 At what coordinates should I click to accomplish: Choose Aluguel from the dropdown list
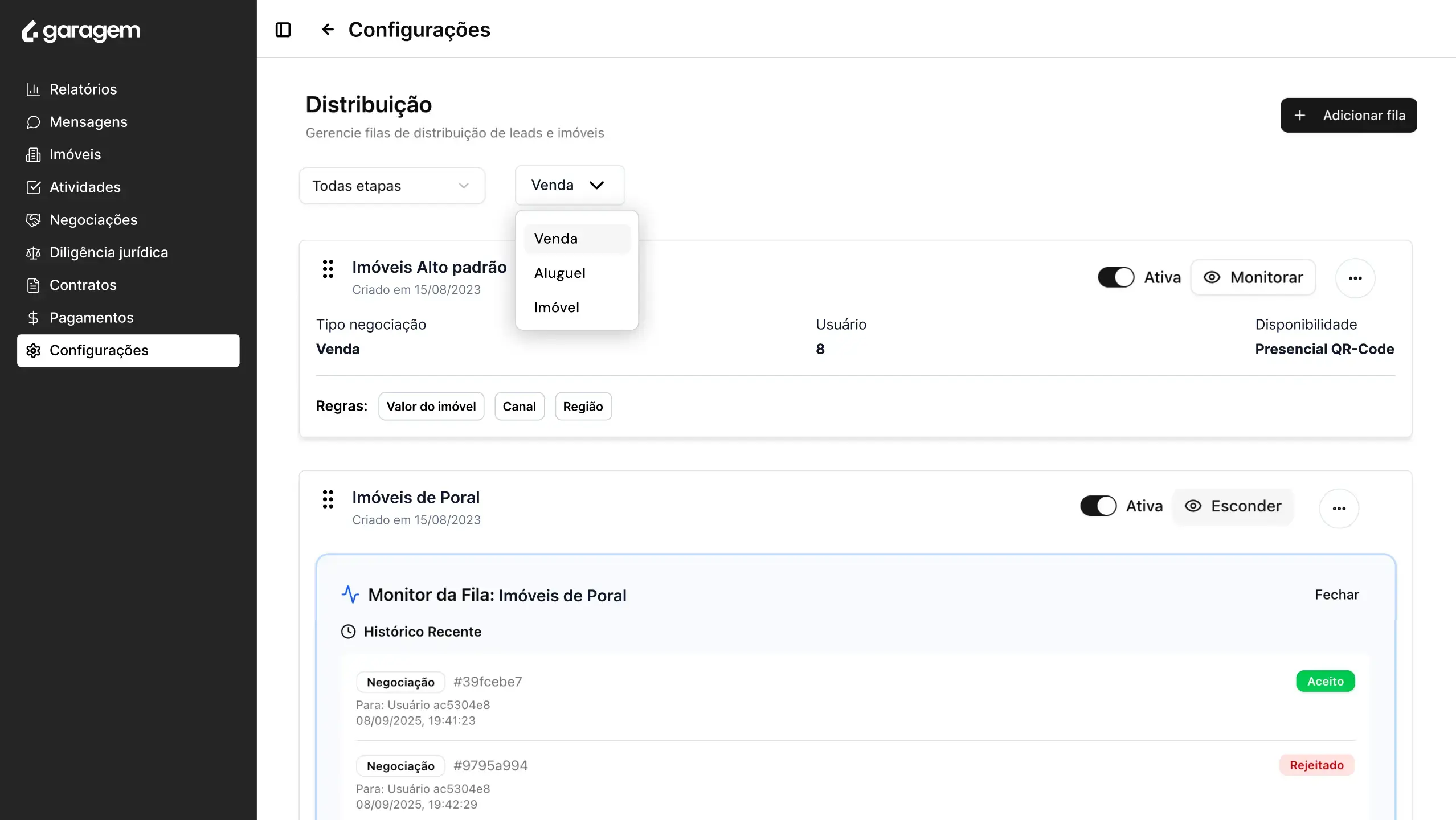(x=559, y=273)
